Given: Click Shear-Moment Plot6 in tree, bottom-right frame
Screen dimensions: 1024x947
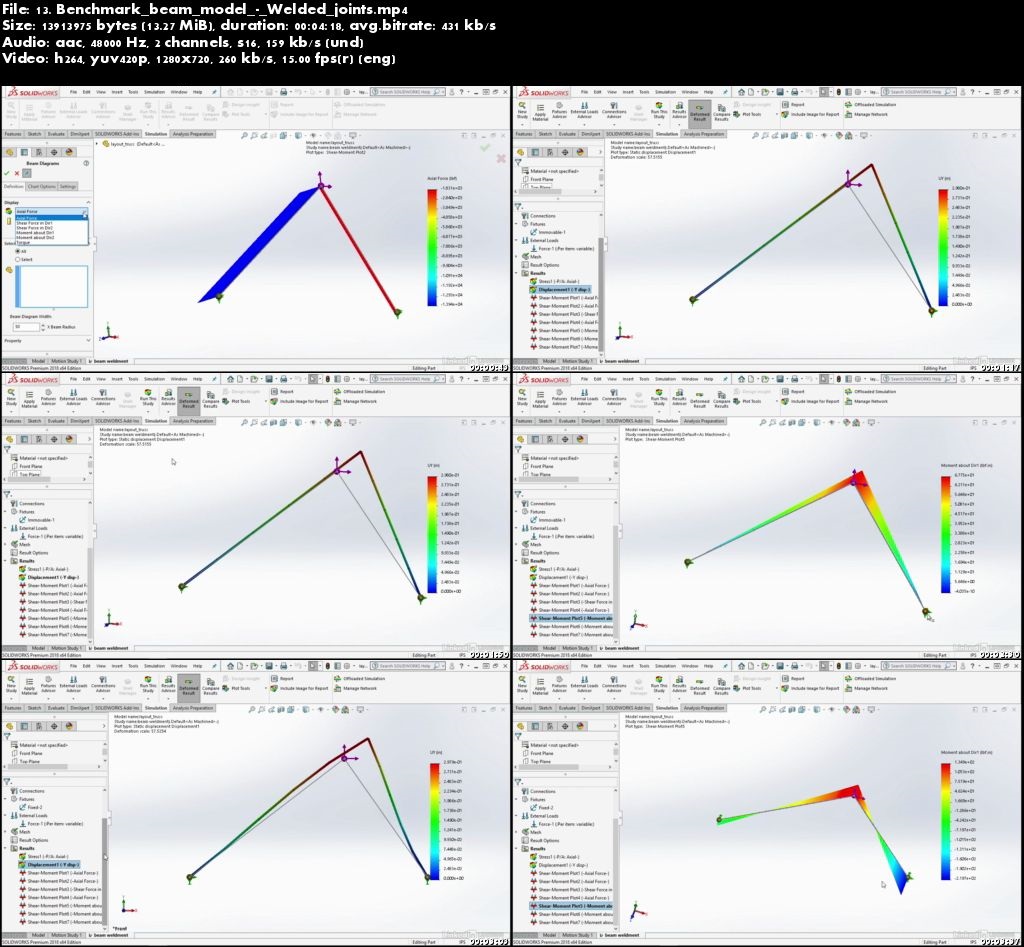Looking at the screenshot, I should (570, 914).
